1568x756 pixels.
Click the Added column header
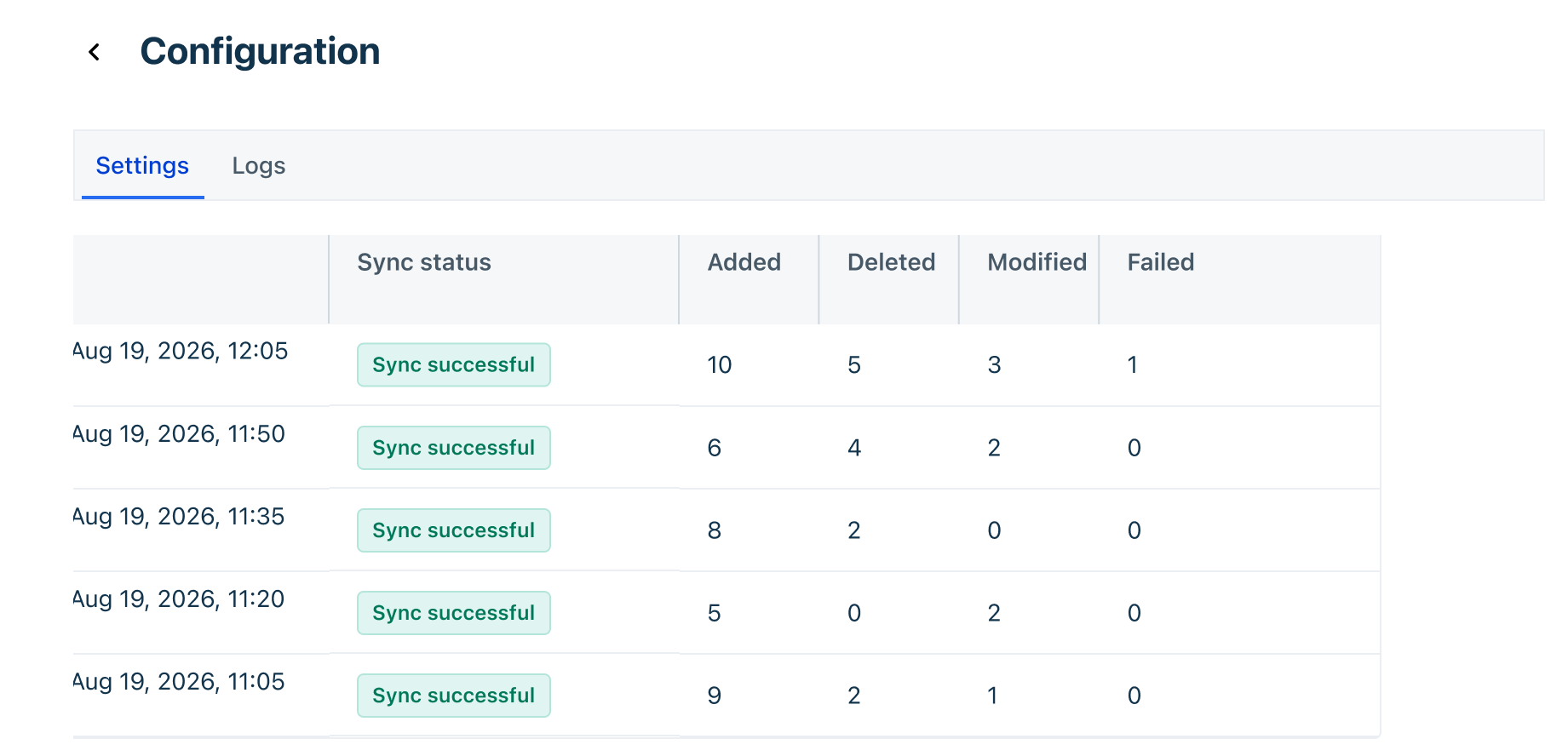click(x=744, y=262)
